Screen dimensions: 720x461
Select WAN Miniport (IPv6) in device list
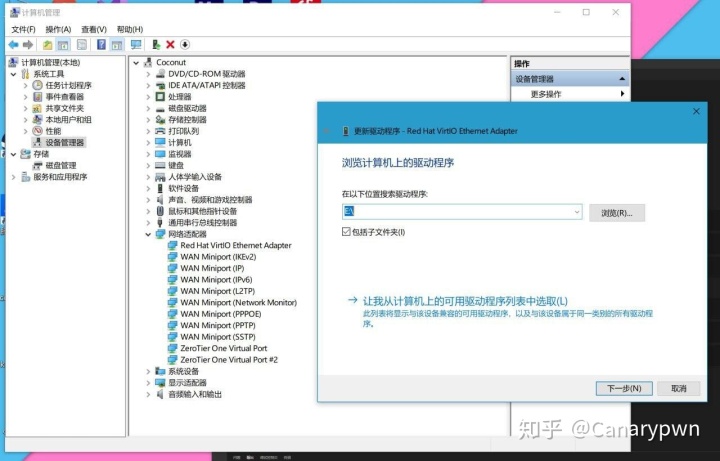216,280
